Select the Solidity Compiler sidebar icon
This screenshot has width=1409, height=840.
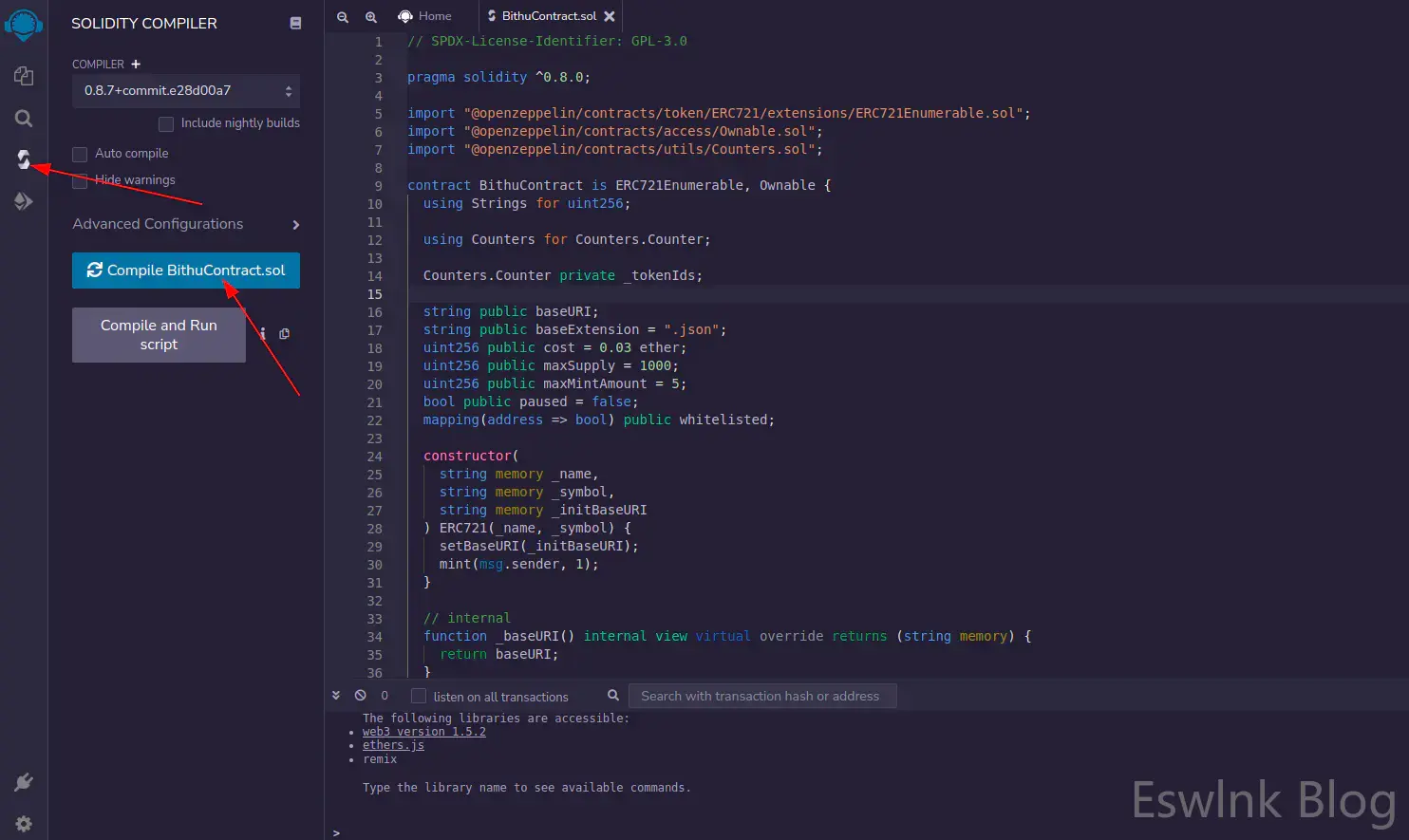click(24, 159)
